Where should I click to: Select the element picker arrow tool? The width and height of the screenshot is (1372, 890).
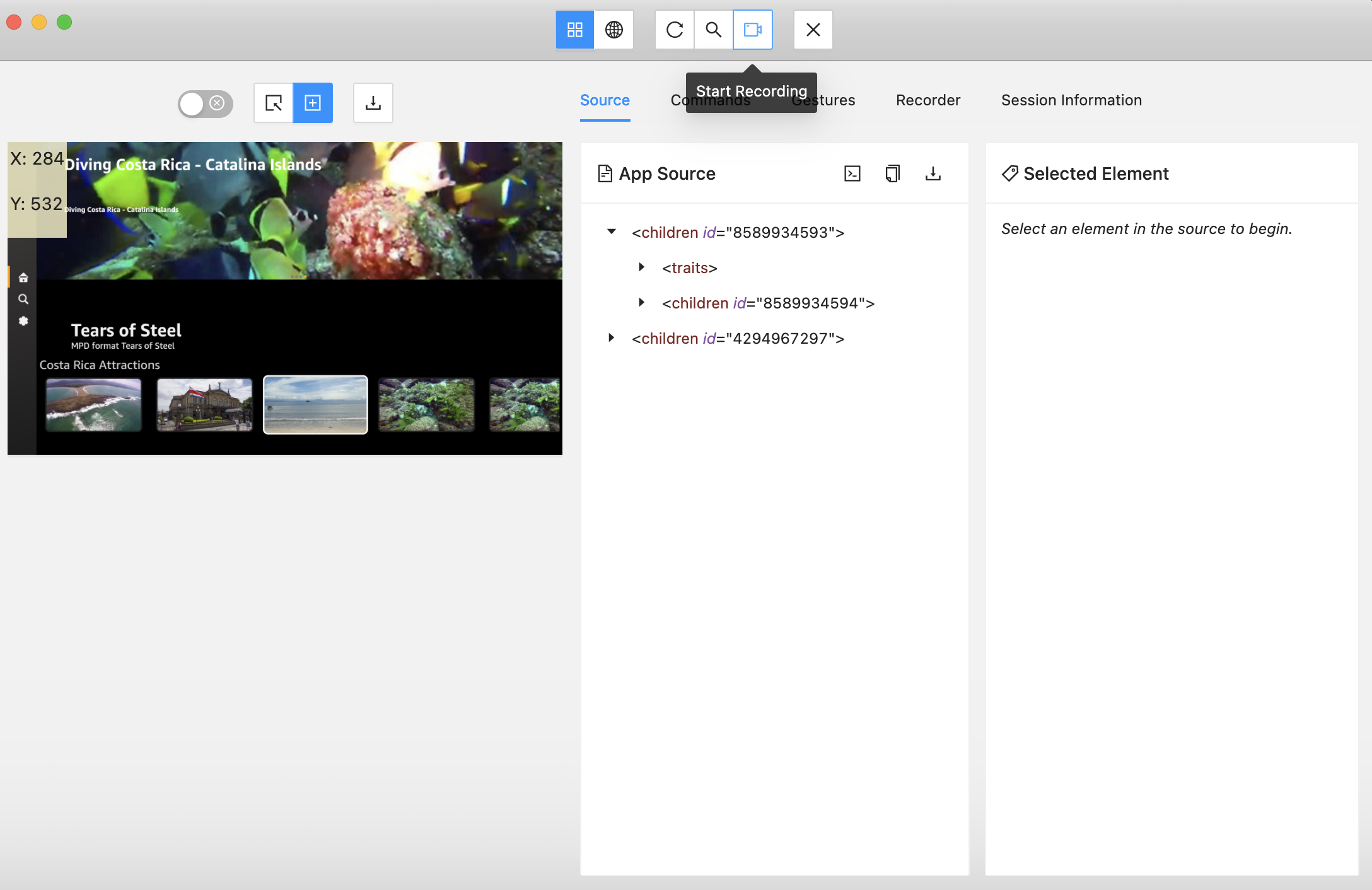click(274, 103)
